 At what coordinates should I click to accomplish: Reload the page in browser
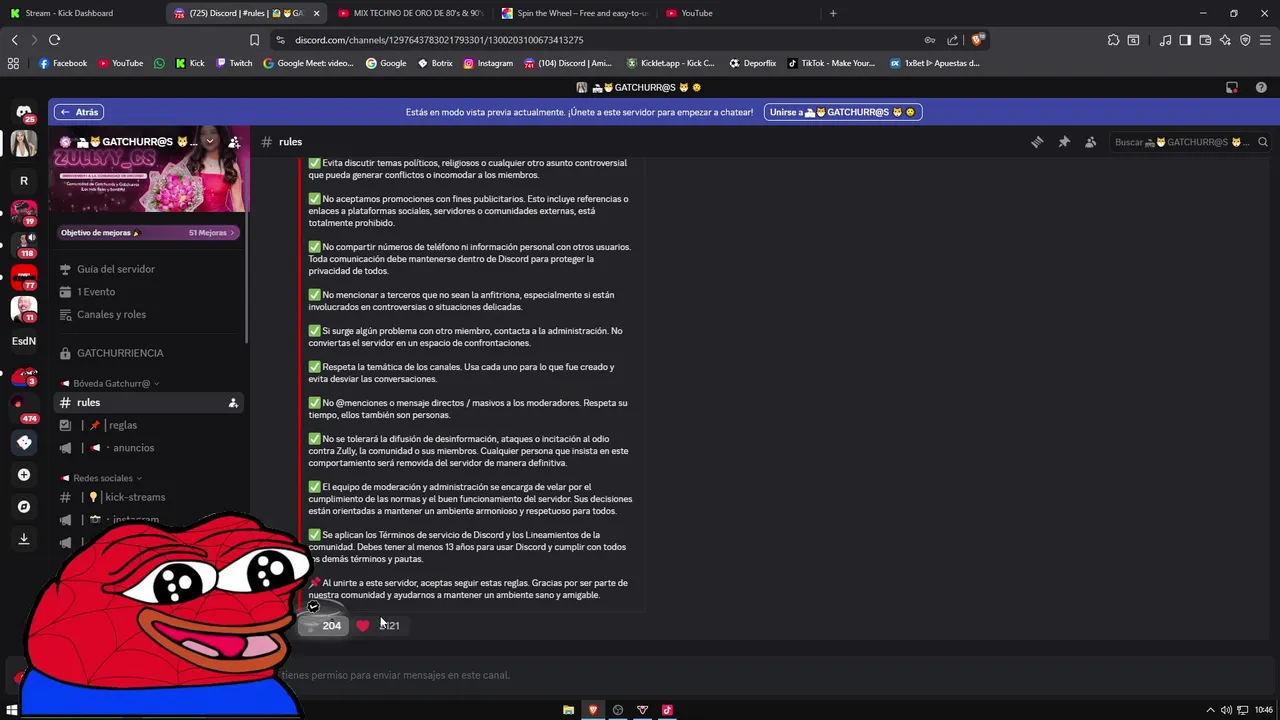54,40
